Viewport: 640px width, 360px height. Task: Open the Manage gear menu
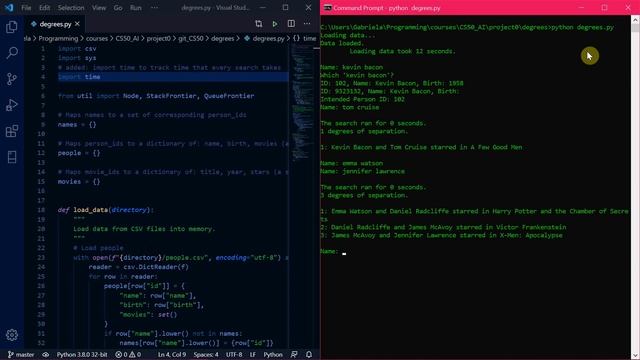(12, 335)
